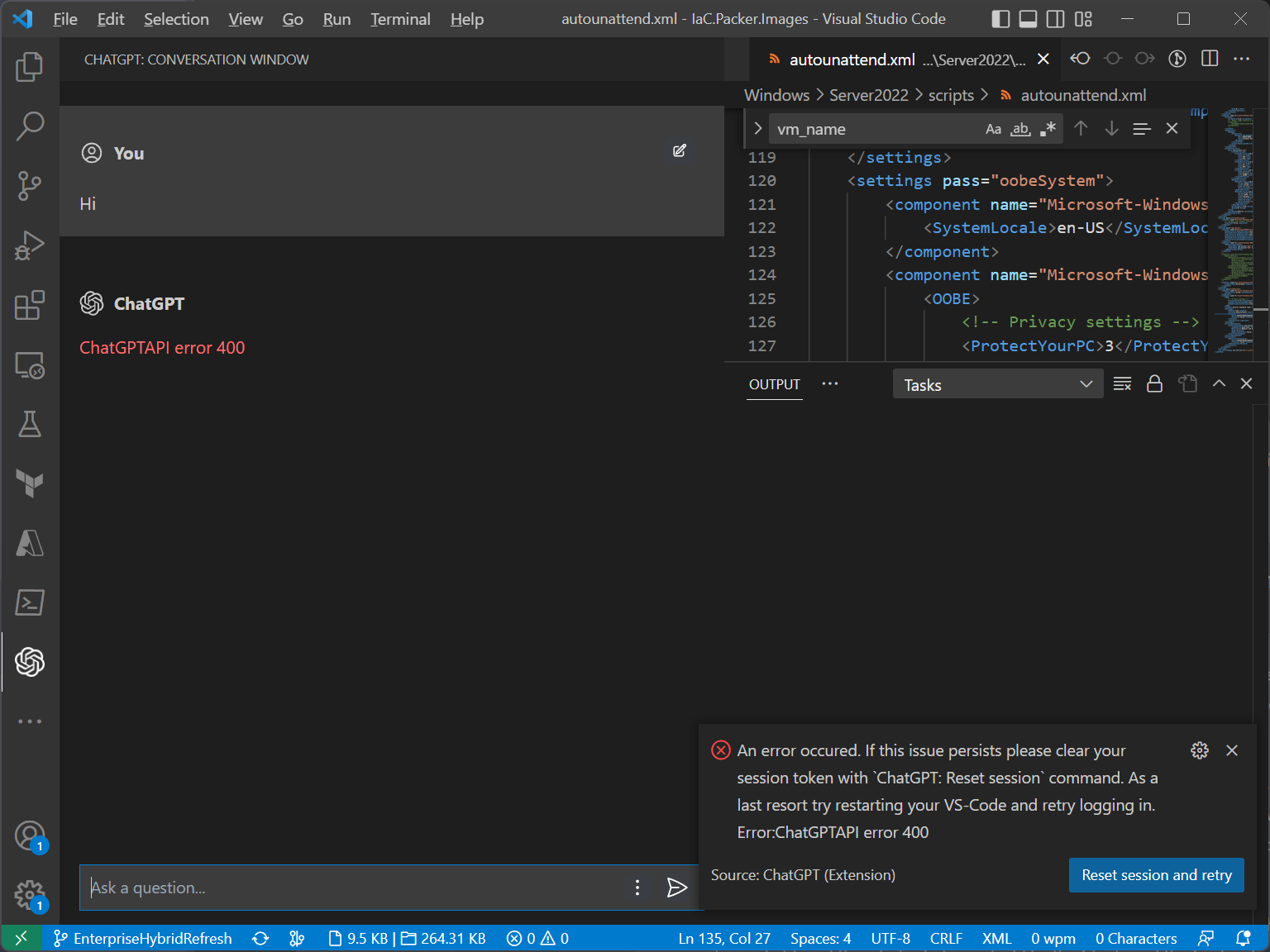Enable whole word matching in search
This screenshot has width=1270, height=952.
1019,128
